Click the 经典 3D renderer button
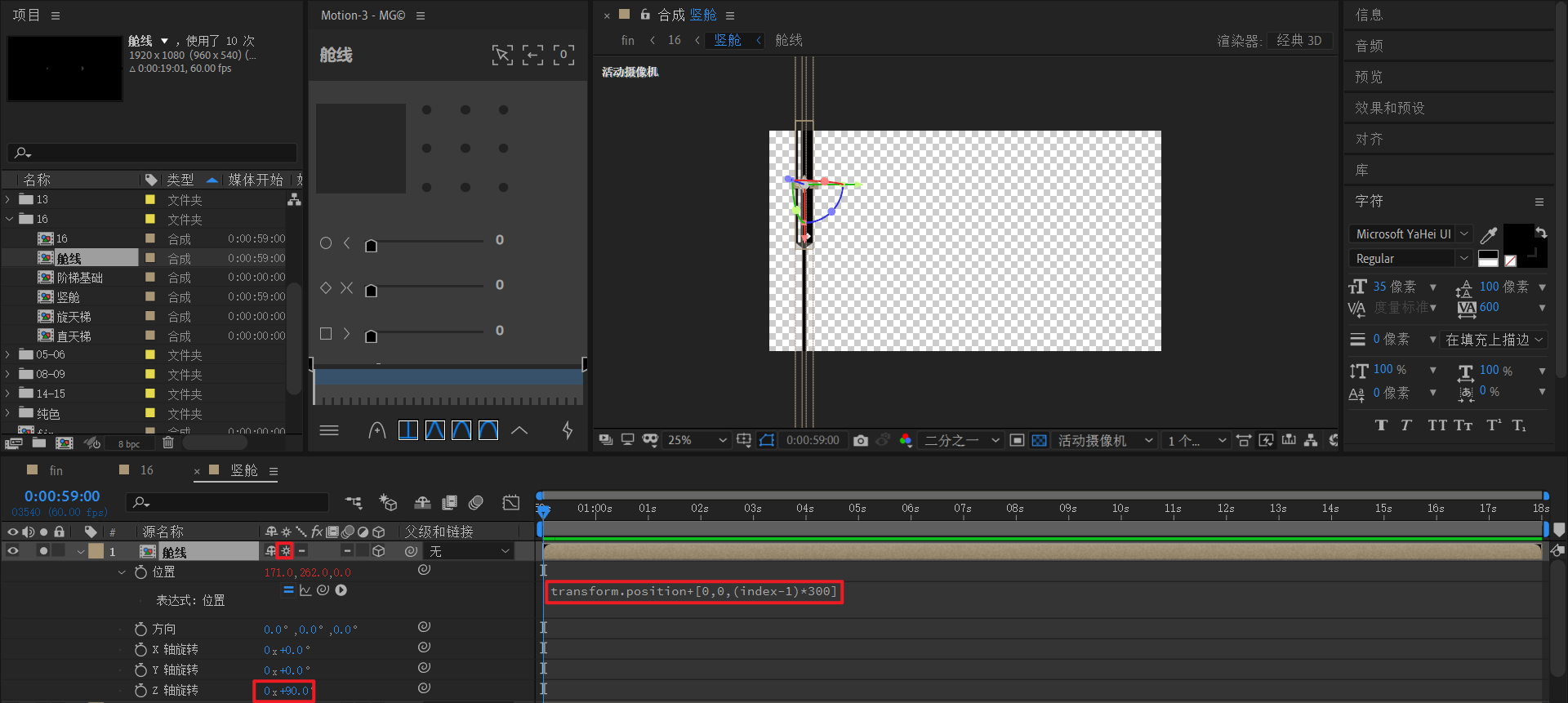1568x703 pixels. pos(1299,41)
